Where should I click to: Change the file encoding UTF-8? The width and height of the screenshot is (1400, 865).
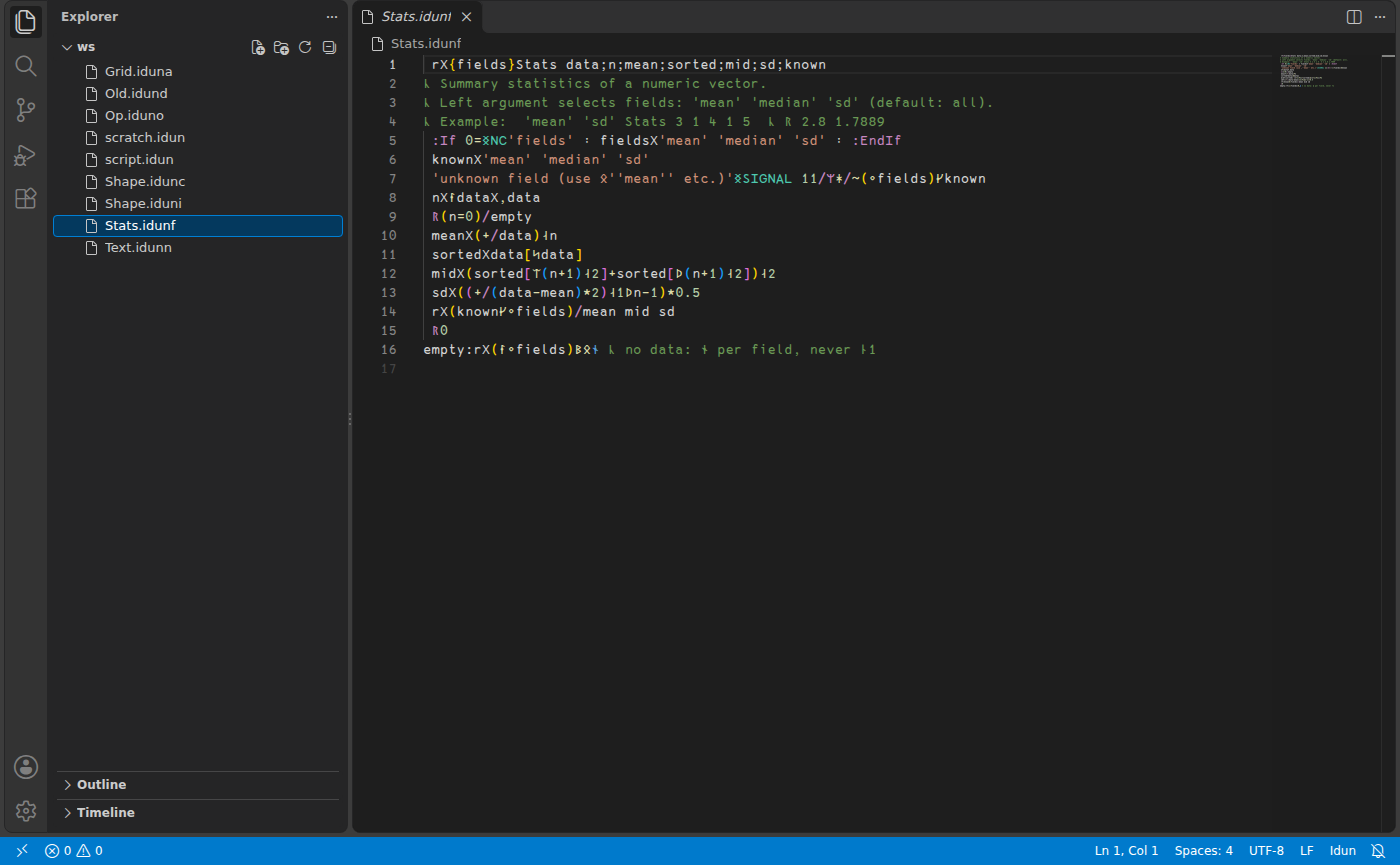tap(1266, 851)
